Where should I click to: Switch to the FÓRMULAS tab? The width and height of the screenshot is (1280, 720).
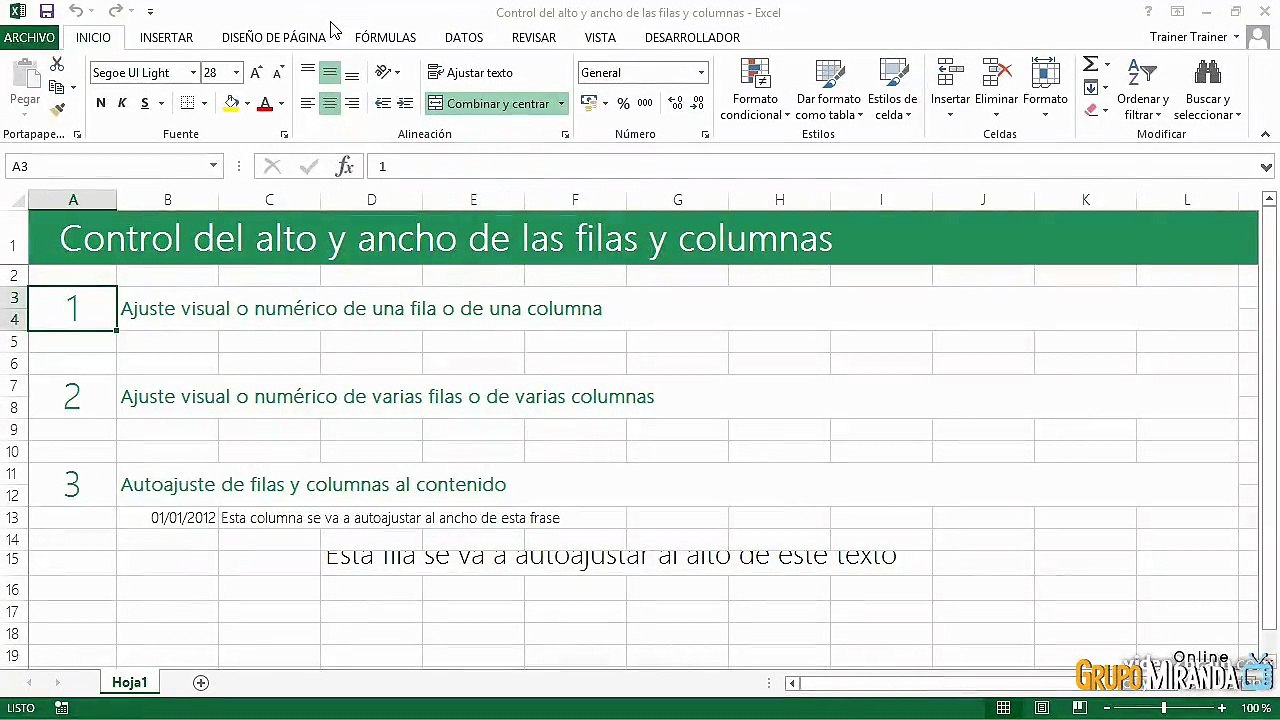pyautogui.click(x=385, y=37)
